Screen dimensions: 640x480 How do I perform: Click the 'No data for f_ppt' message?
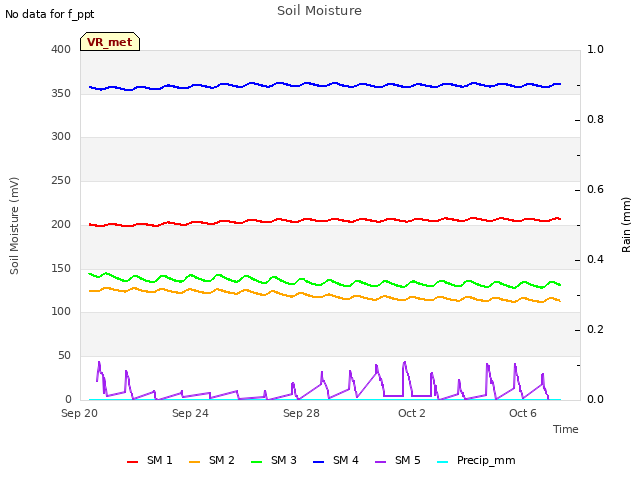49,14
